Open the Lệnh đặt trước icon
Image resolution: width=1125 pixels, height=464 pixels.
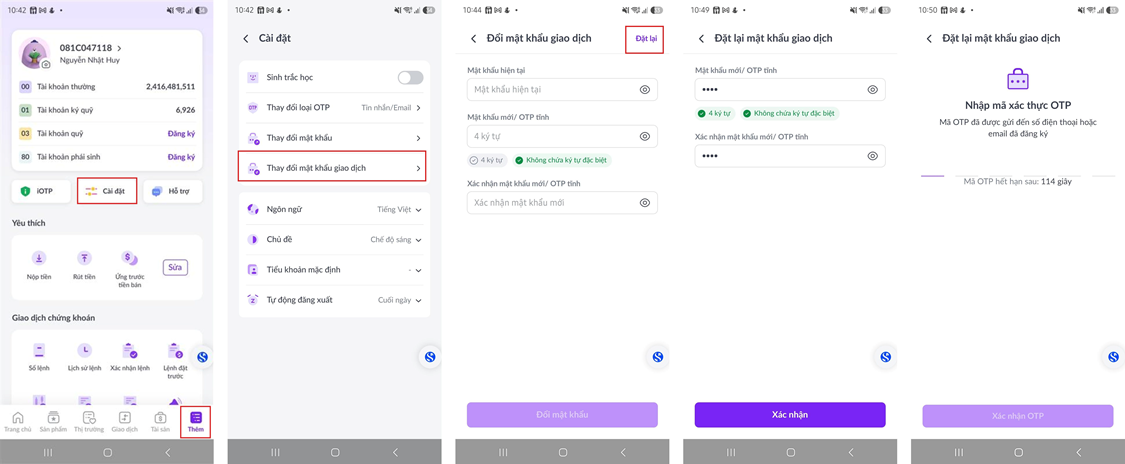click(174, 351)
